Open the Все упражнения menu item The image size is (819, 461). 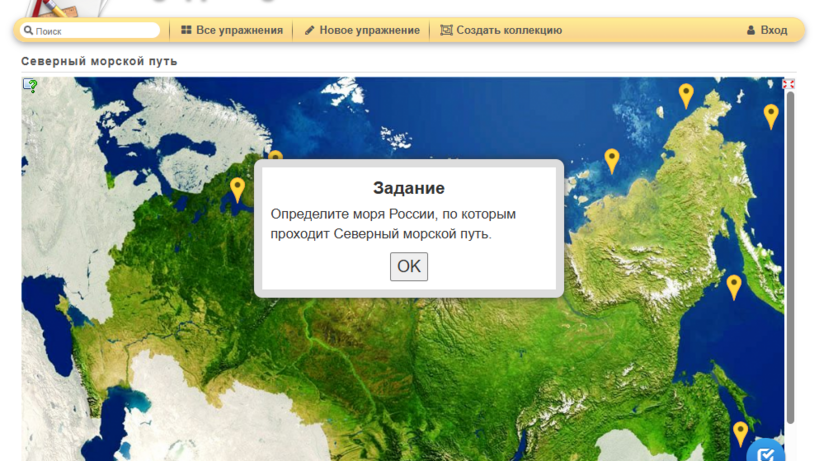232,31
